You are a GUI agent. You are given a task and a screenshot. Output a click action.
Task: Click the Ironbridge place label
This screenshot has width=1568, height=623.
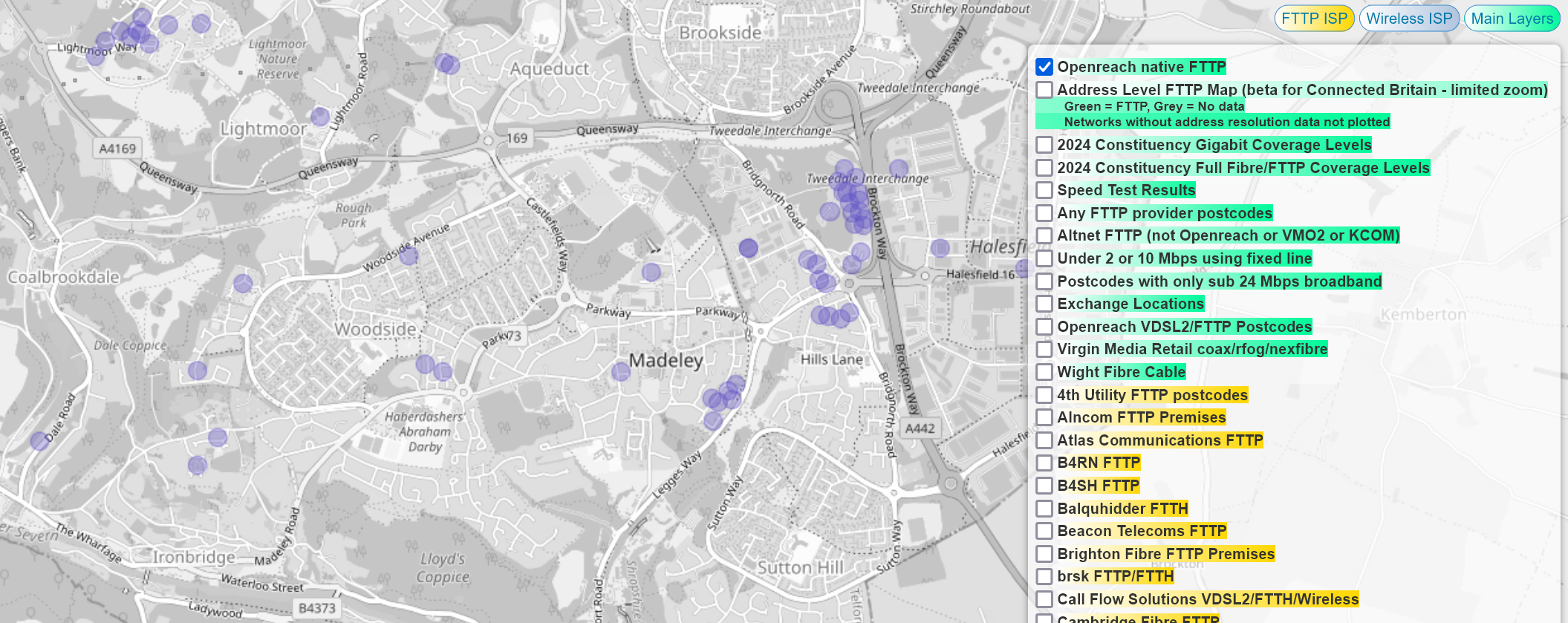point(194,557)
